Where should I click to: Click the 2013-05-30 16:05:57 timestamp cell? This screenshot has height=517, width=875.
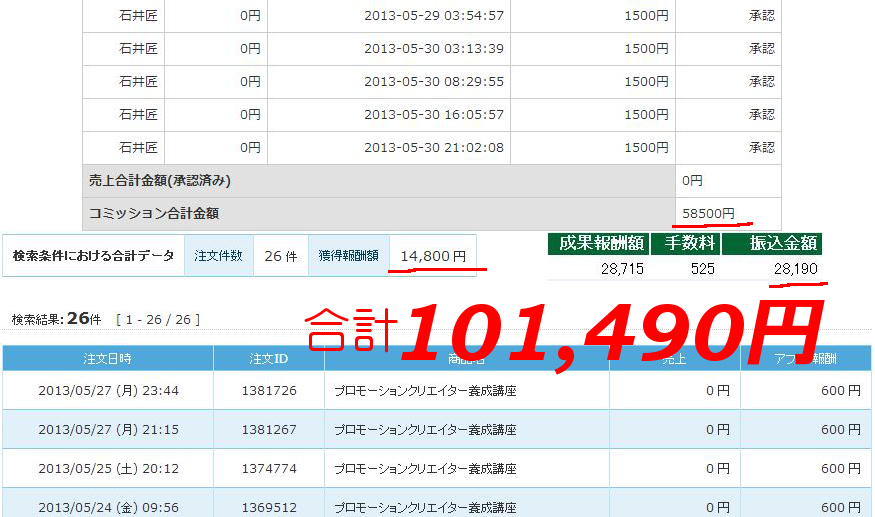433,115
